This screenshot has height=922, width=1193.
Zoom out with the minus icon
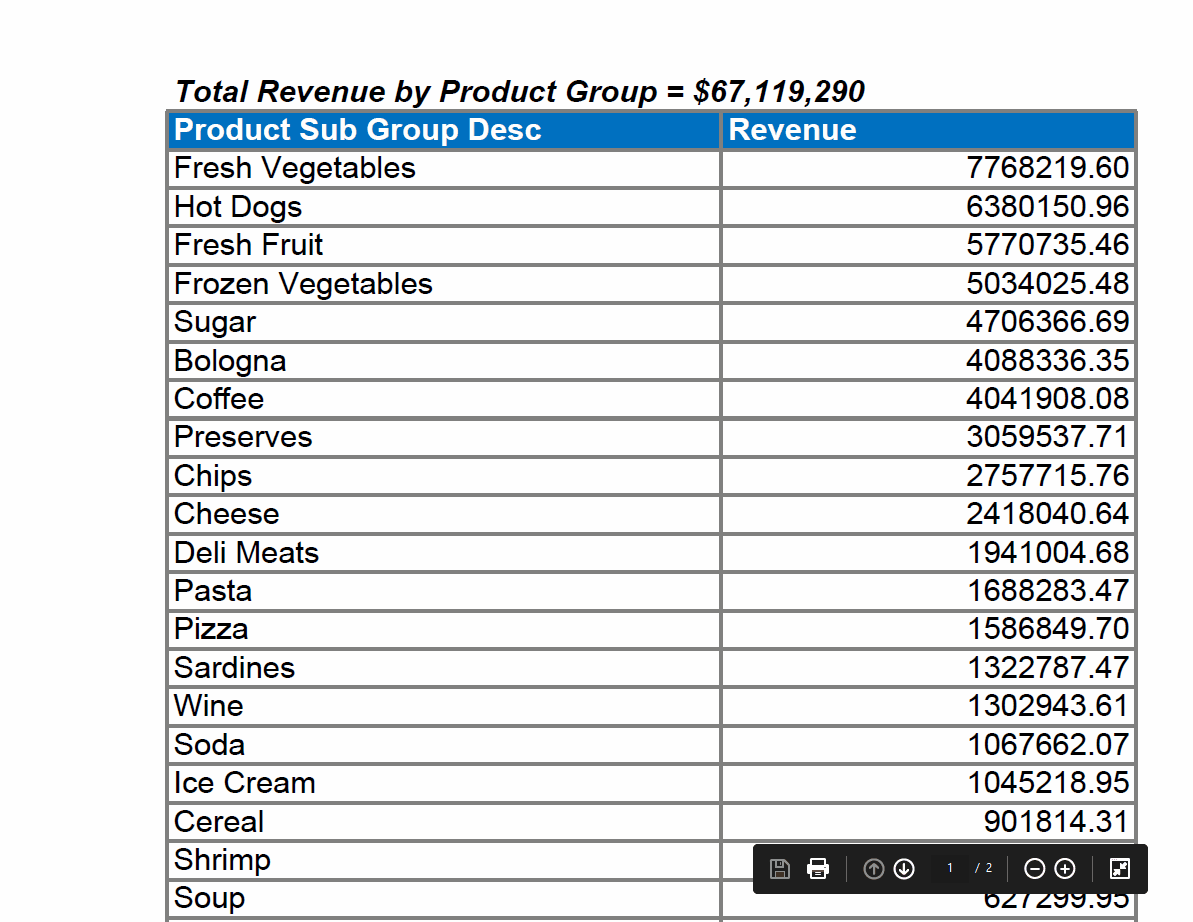[1034, 869]
